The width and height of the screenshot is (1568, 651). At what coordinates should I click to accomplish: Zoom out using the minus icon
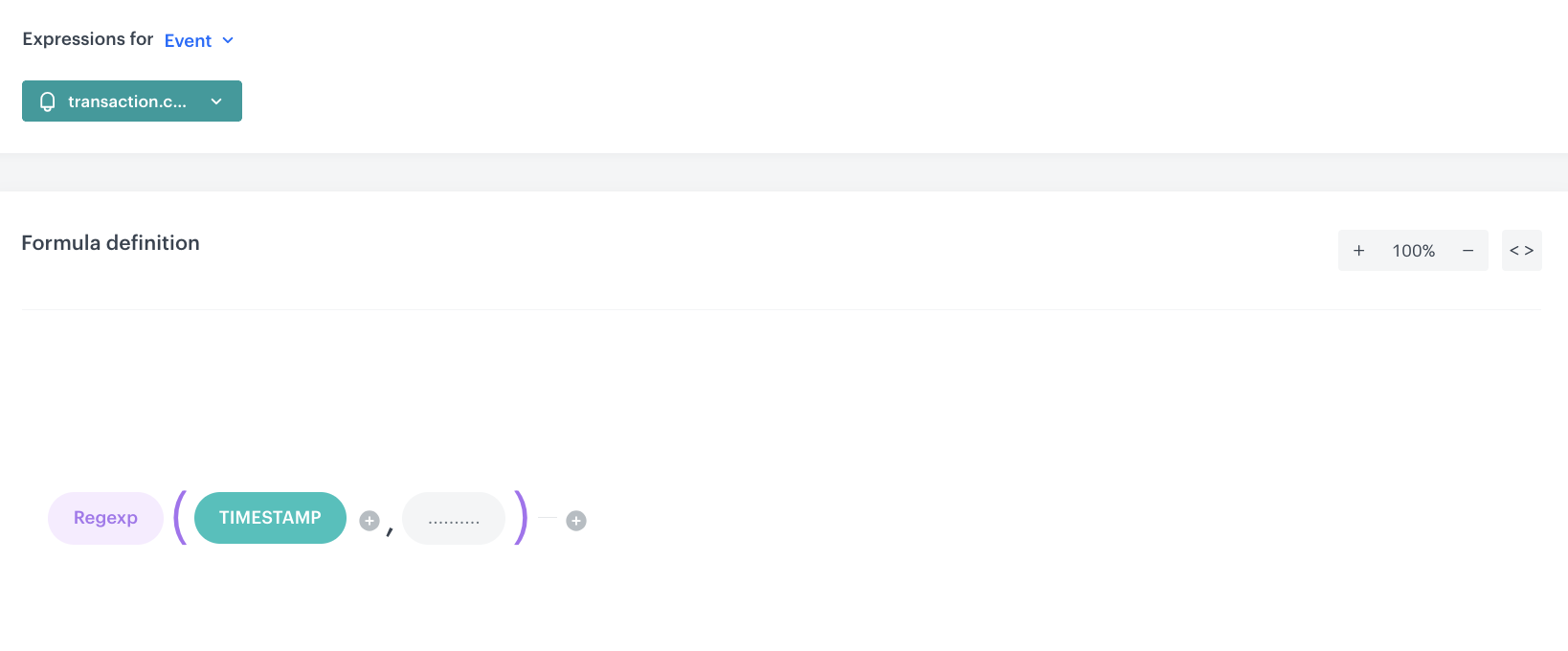pyautogui.click(x=1467, y=250)
